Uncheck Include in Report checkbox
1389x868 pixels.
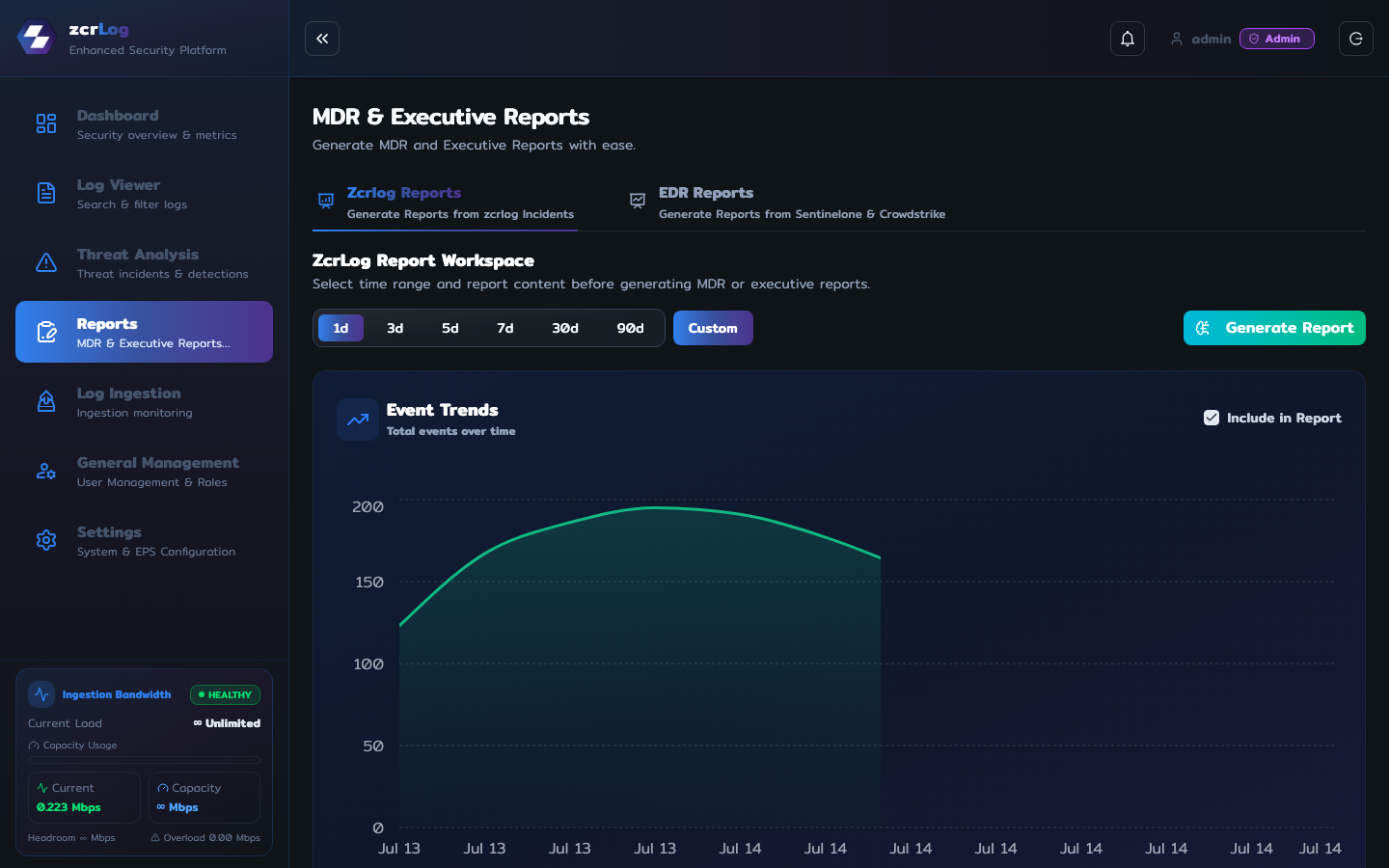[1212, 418]
